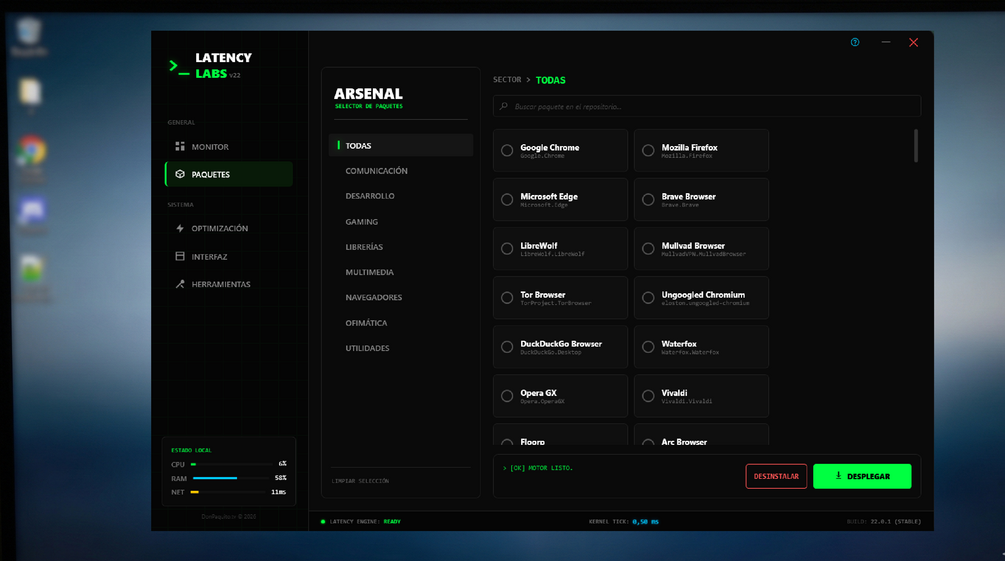Image resolution: width=1005 pixels, height=561 pixels.
Task: Select the Mozilla Firefox package
Action: (x=701, y=151)
